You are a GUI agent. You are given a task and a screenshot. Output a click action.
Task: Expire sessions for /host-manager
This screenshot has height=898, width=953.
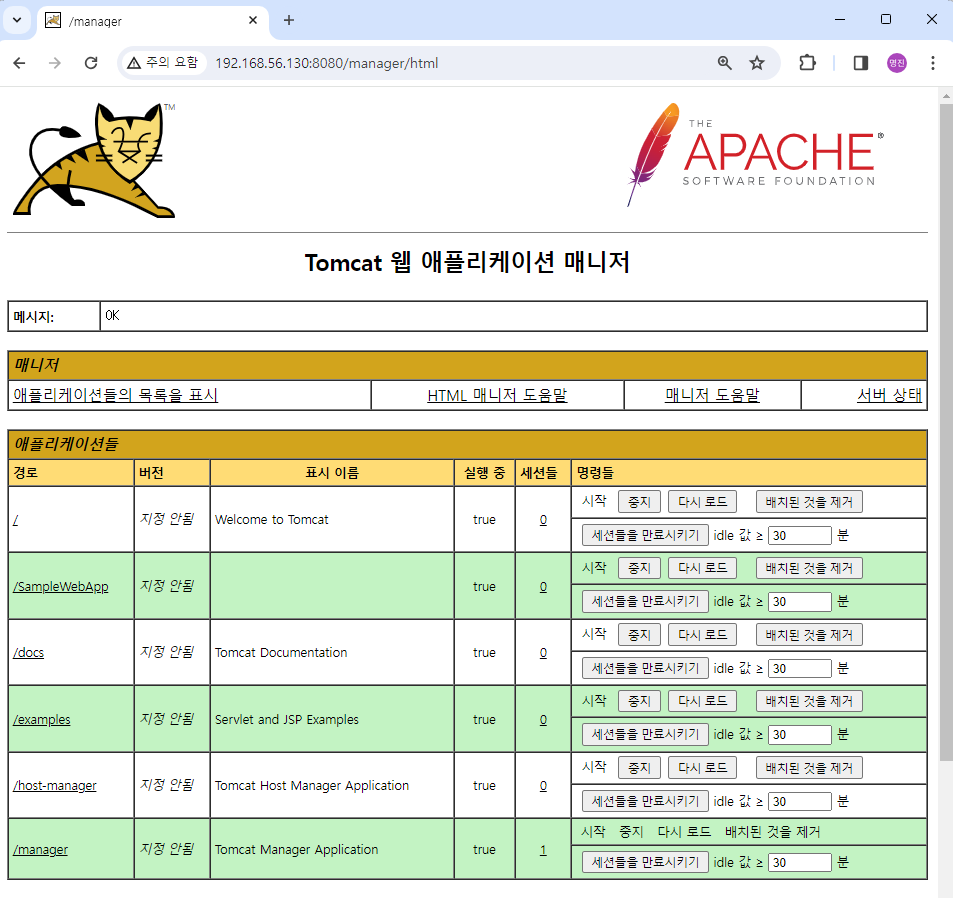(x=645, y=801)
